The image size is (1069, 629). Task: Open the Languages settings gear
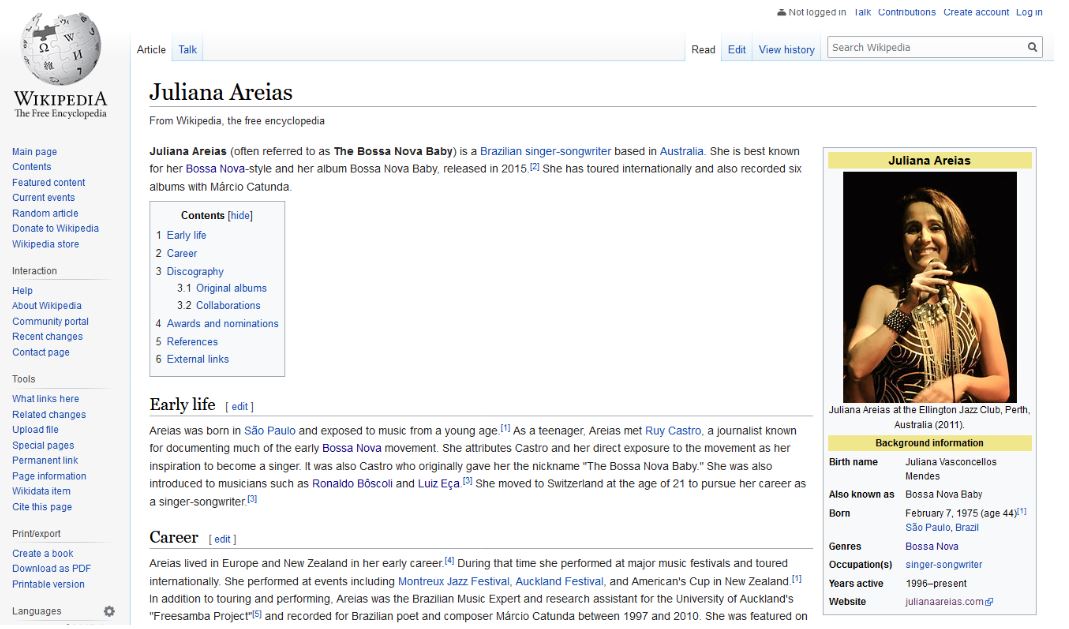109,611
